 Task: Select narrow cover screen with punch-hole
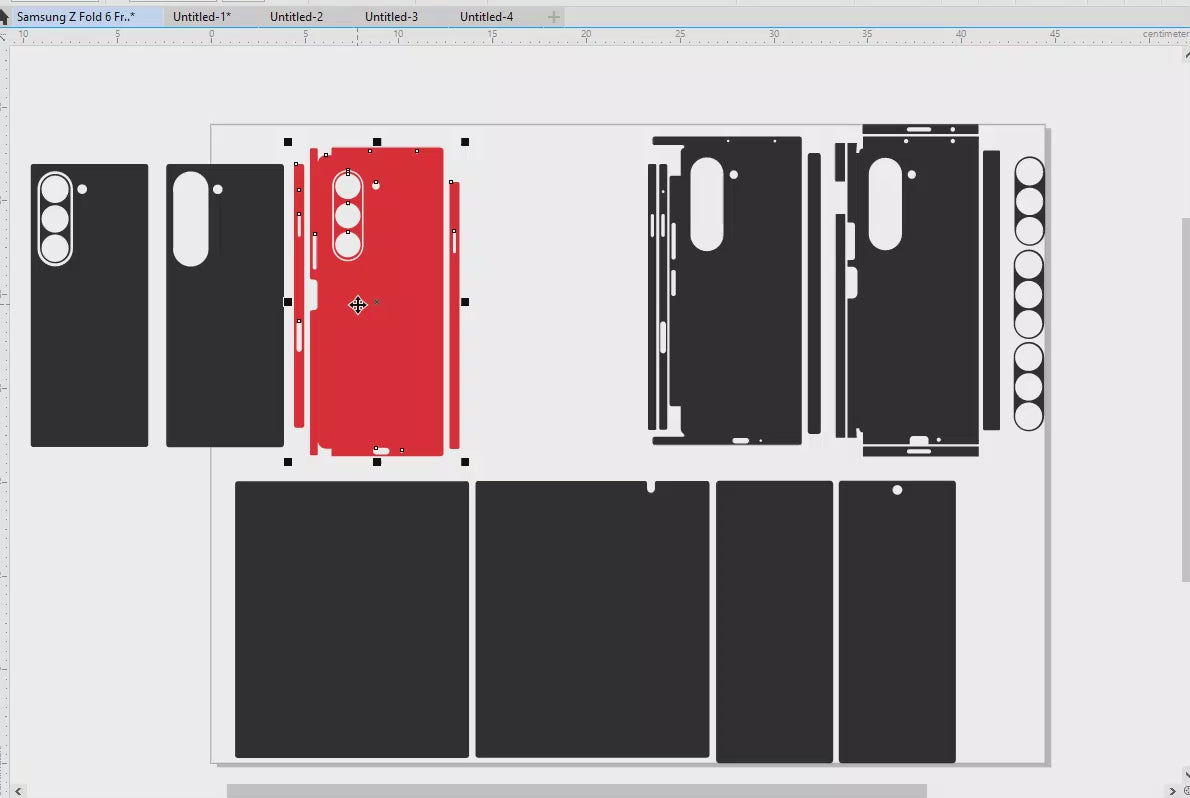coord(897,621)
